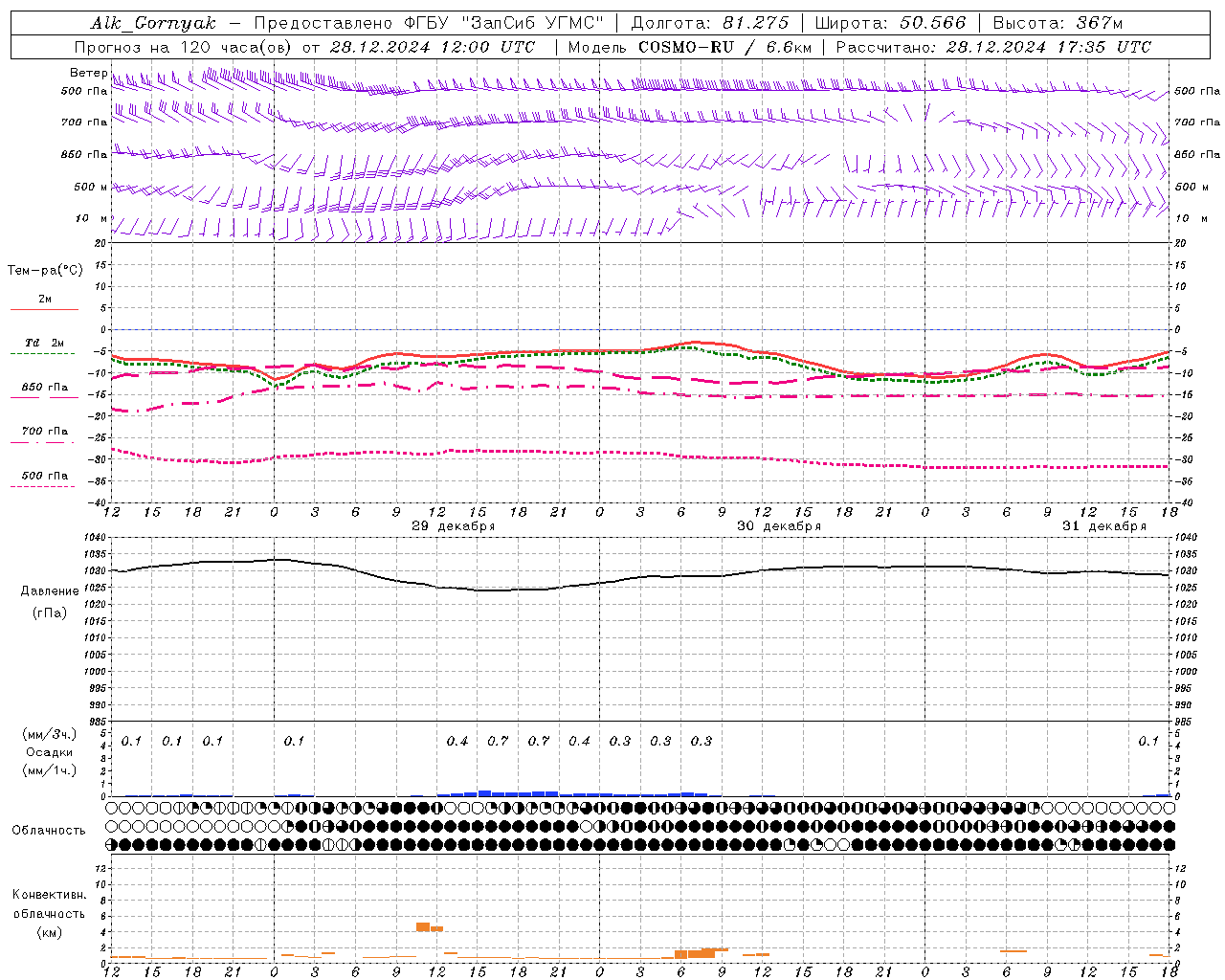Click the (мм/3ч.) precipitation unit label
1225x980 pixels.
[x=50, y=734]
